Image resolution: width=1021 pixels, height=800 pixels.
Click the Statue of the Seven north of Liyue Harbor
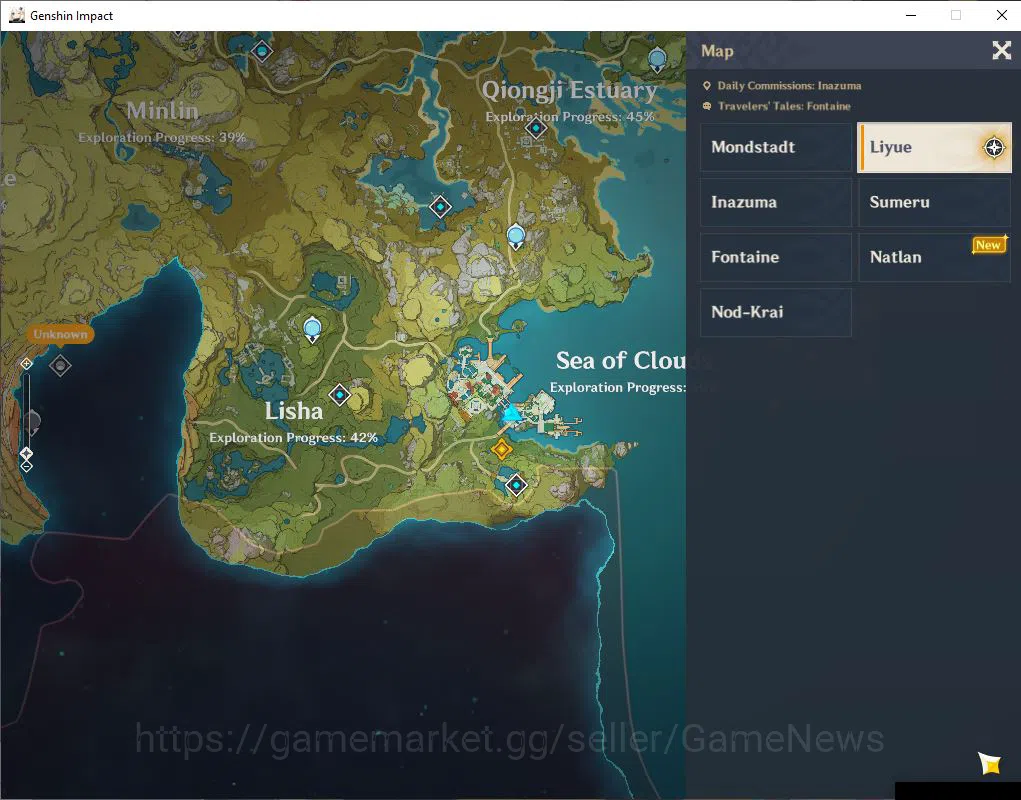[516, 236]
